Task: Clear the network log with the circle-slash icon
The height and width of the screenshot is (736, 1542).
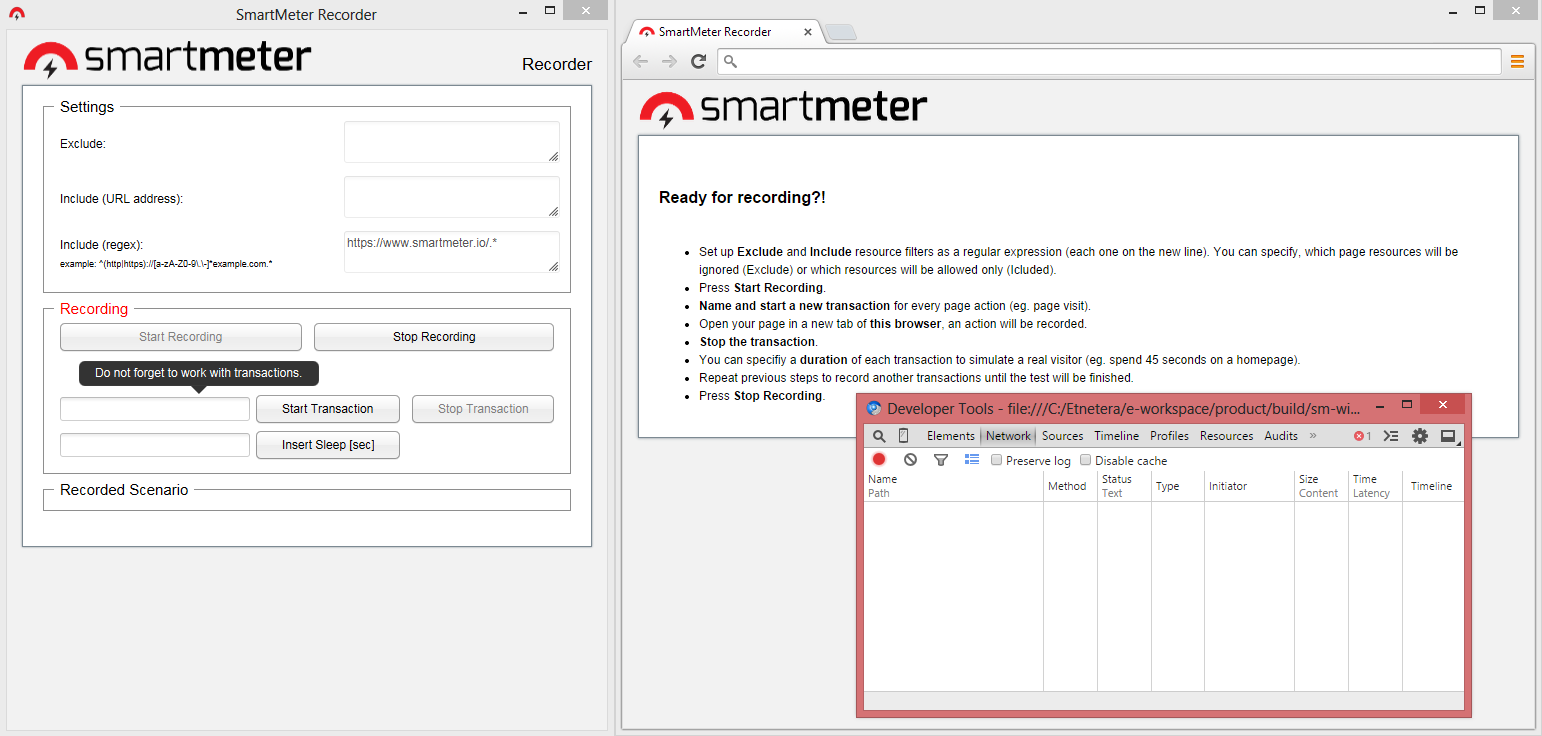Action: (x=910, y=460)
